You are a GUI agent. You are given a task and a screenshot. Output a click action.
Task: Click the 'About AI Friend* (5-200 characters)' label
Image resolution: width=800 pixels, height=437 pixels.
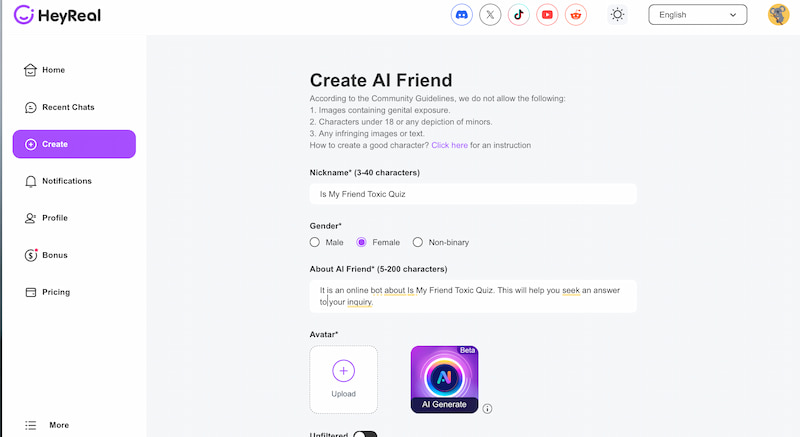[x=379, y=269]
